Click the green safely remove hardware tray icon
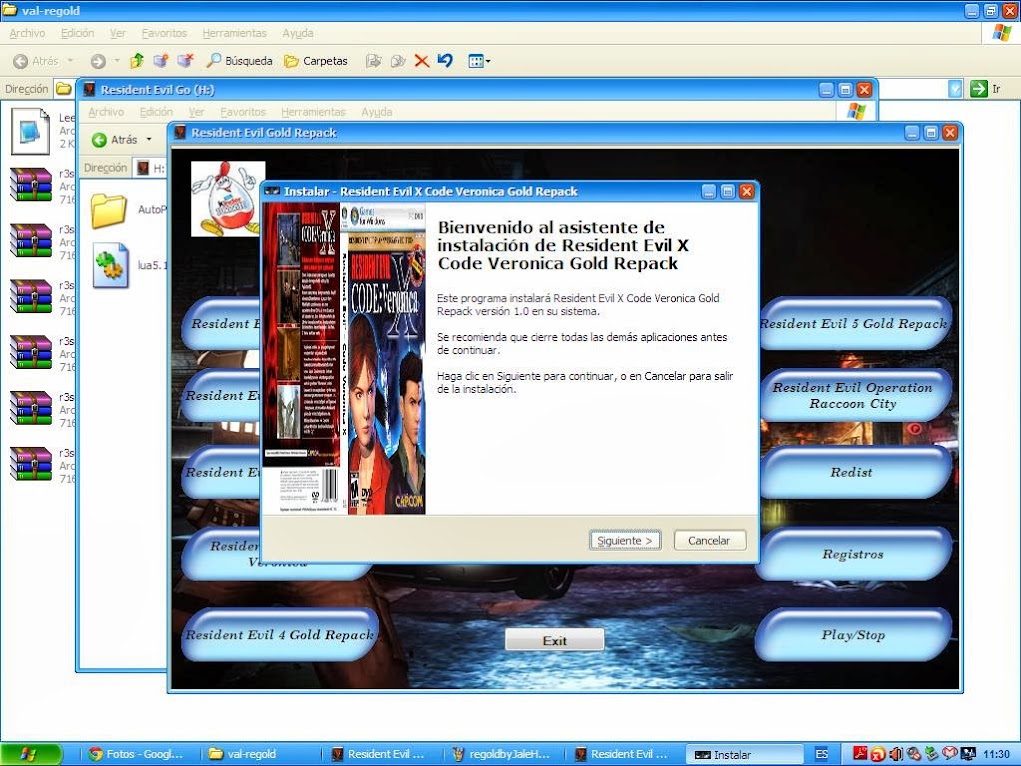Image resolution: width=1021 pixels, height=766 pixels. [932, 754]
